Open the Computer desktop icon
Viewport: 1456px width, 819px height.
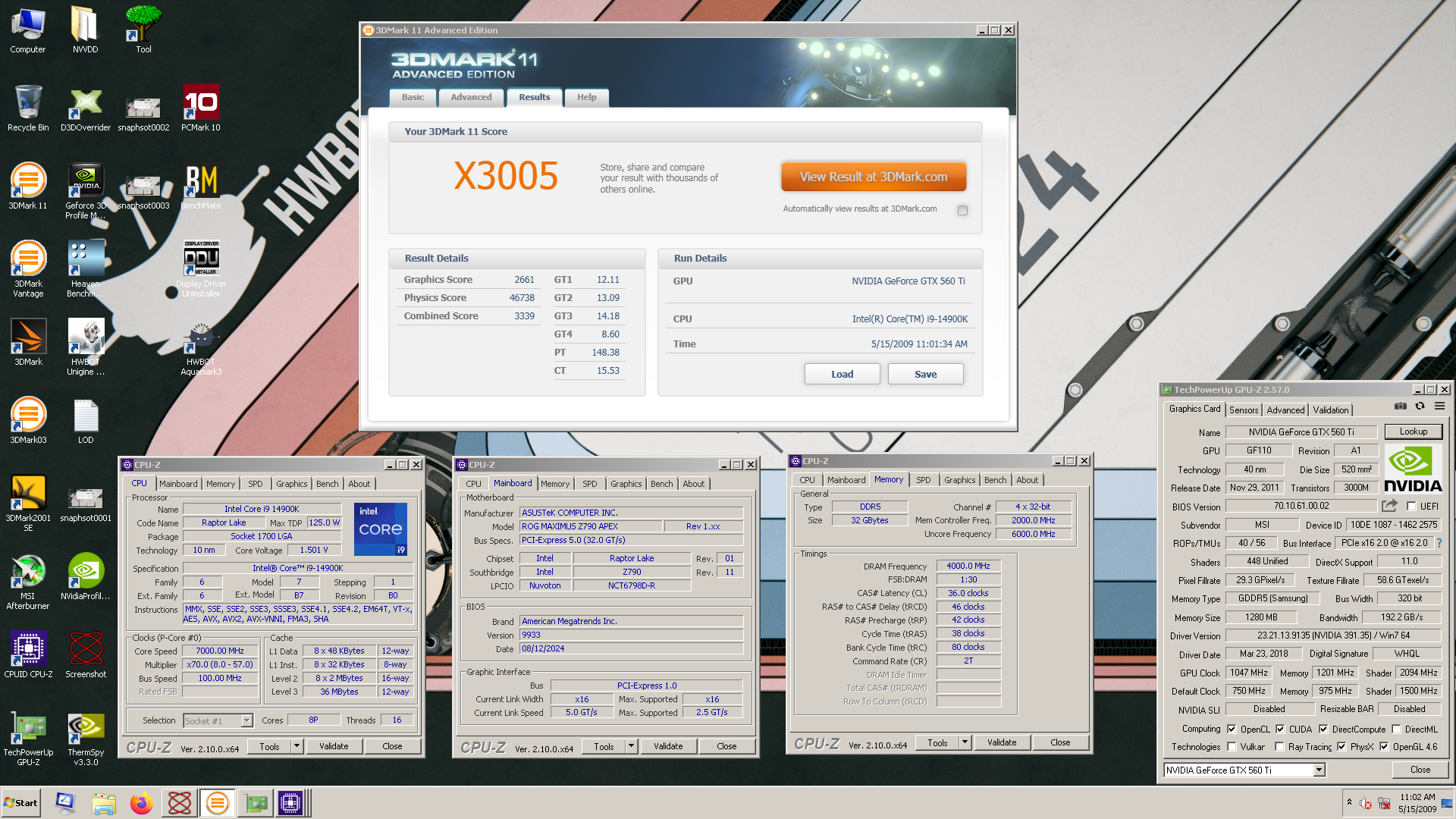pos(28,30)
